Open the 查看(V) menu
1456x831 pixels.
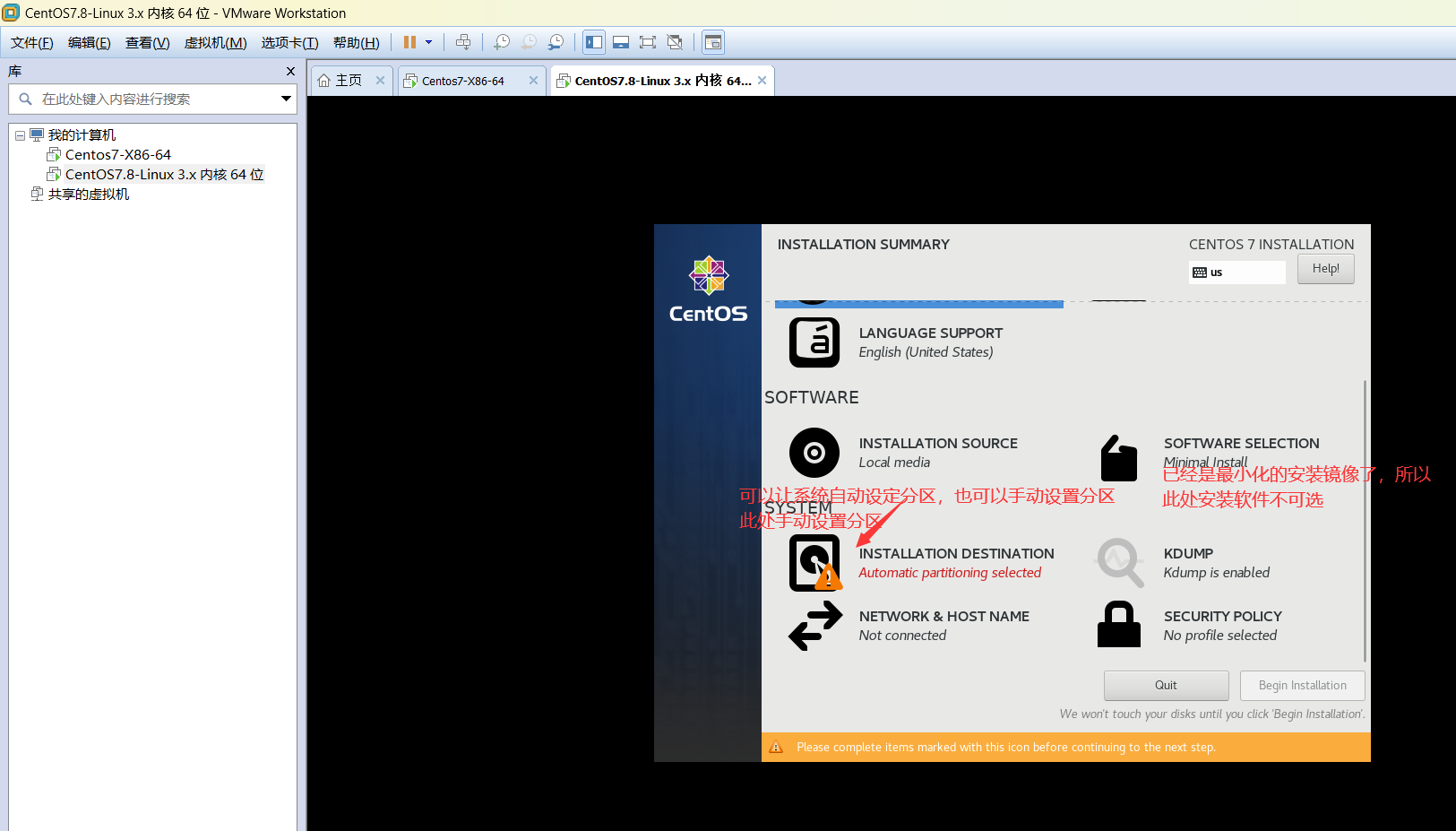pyautogui.click(x=148, y=43)
